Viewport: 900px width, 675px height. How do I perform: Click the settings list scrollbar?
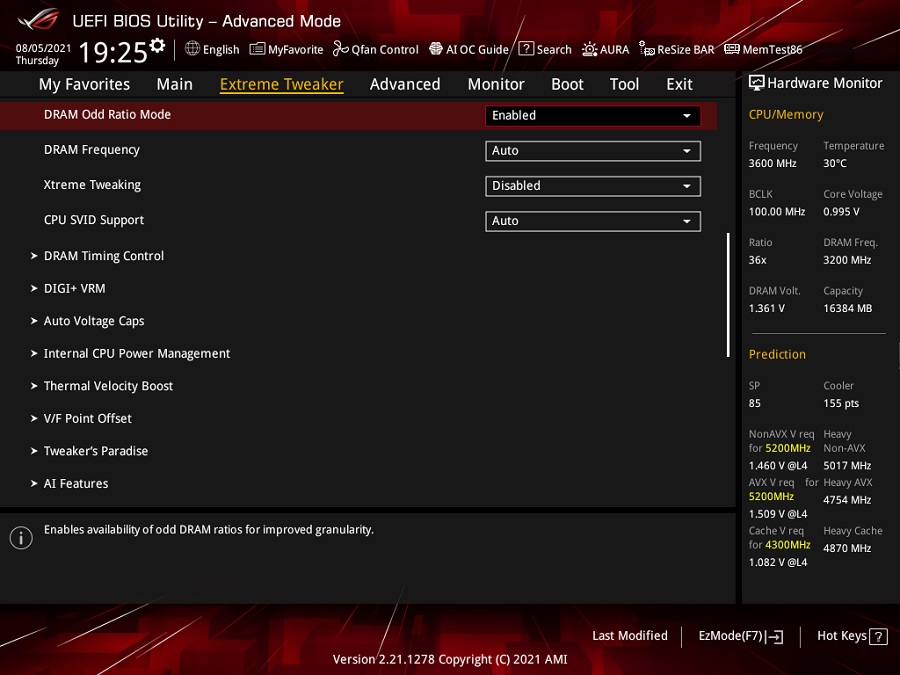tap(728, 295)
